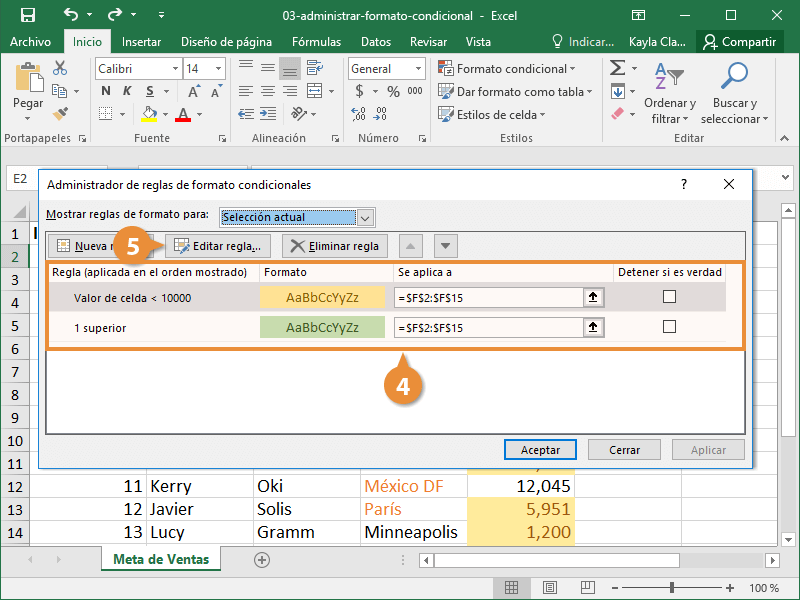Align text to the left
800x600 pixels.
(246, 91)
